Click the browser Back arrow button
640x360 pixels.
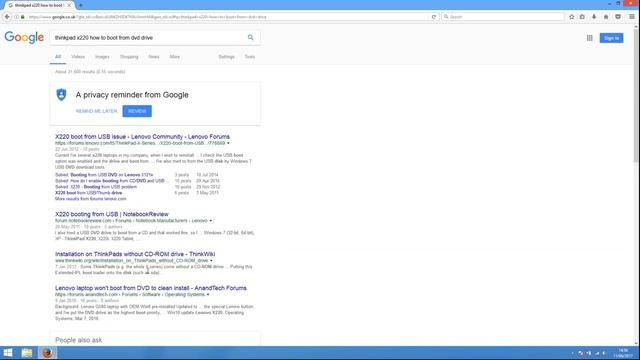(x=7, y=17)
